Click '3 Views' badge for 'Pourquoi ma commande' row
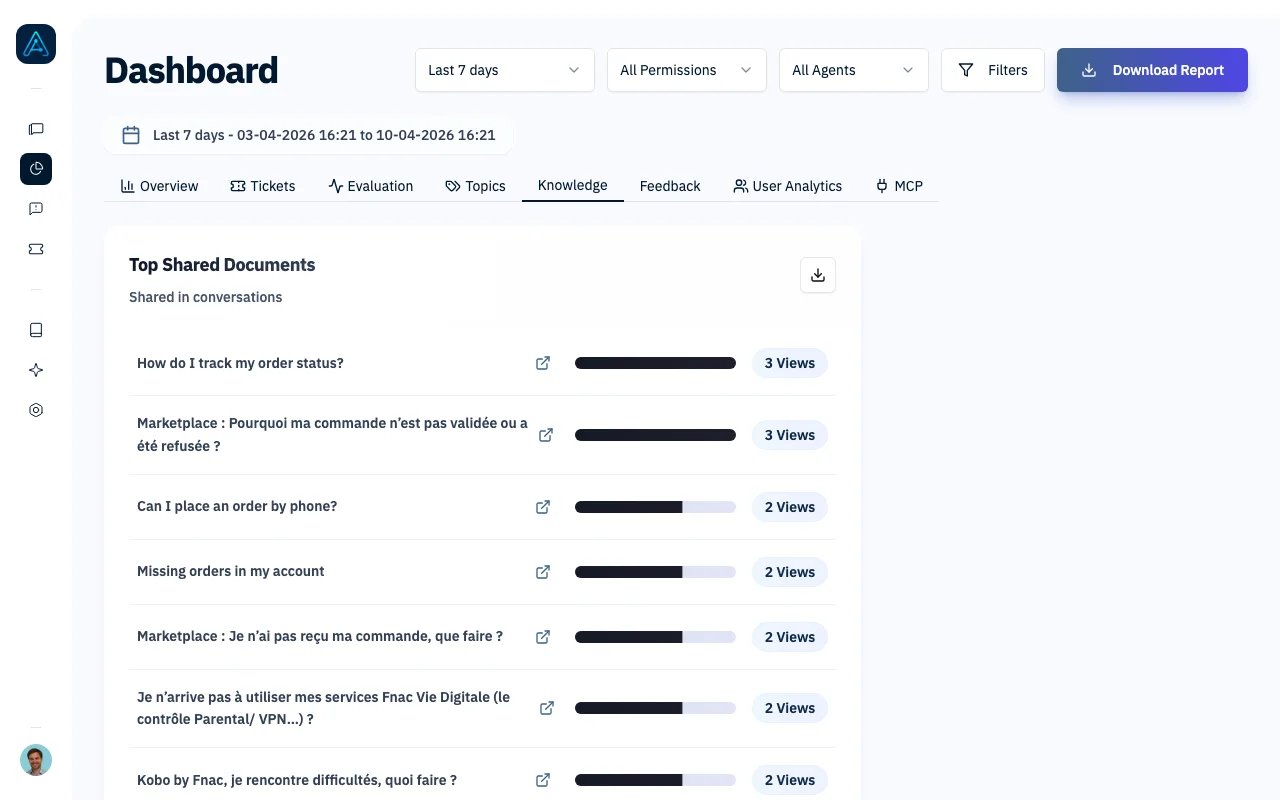The image size is (1280, 800). click(x=790, y=435)
